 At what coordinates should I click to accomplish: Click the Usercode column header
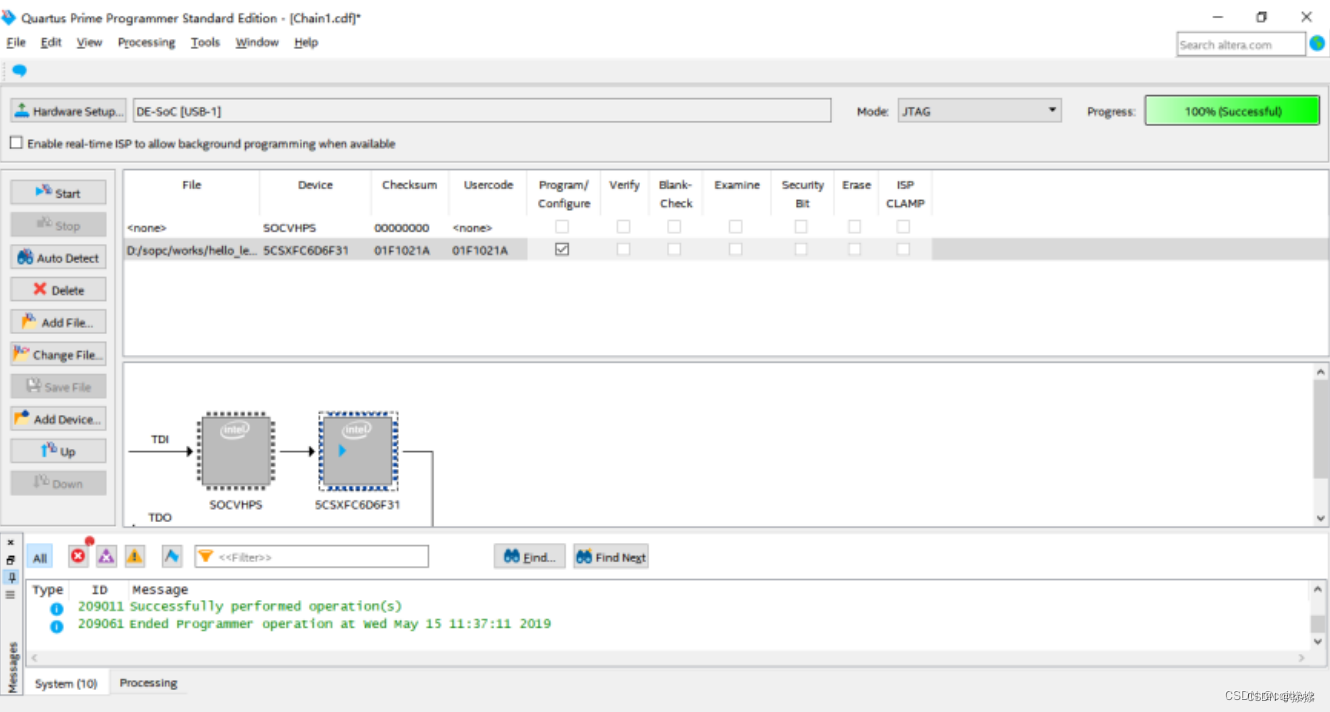[x=488, y=185]
